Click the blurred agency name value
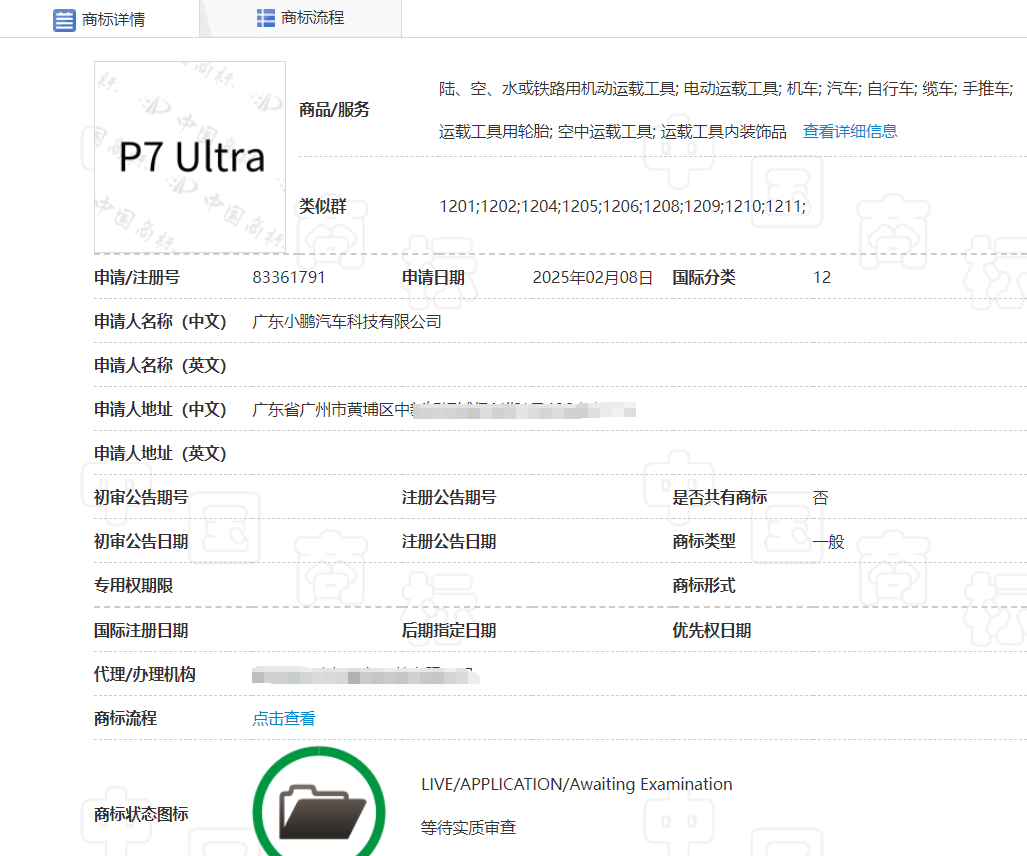Viewport: 1027px width, 856px height. pos(365,675)
